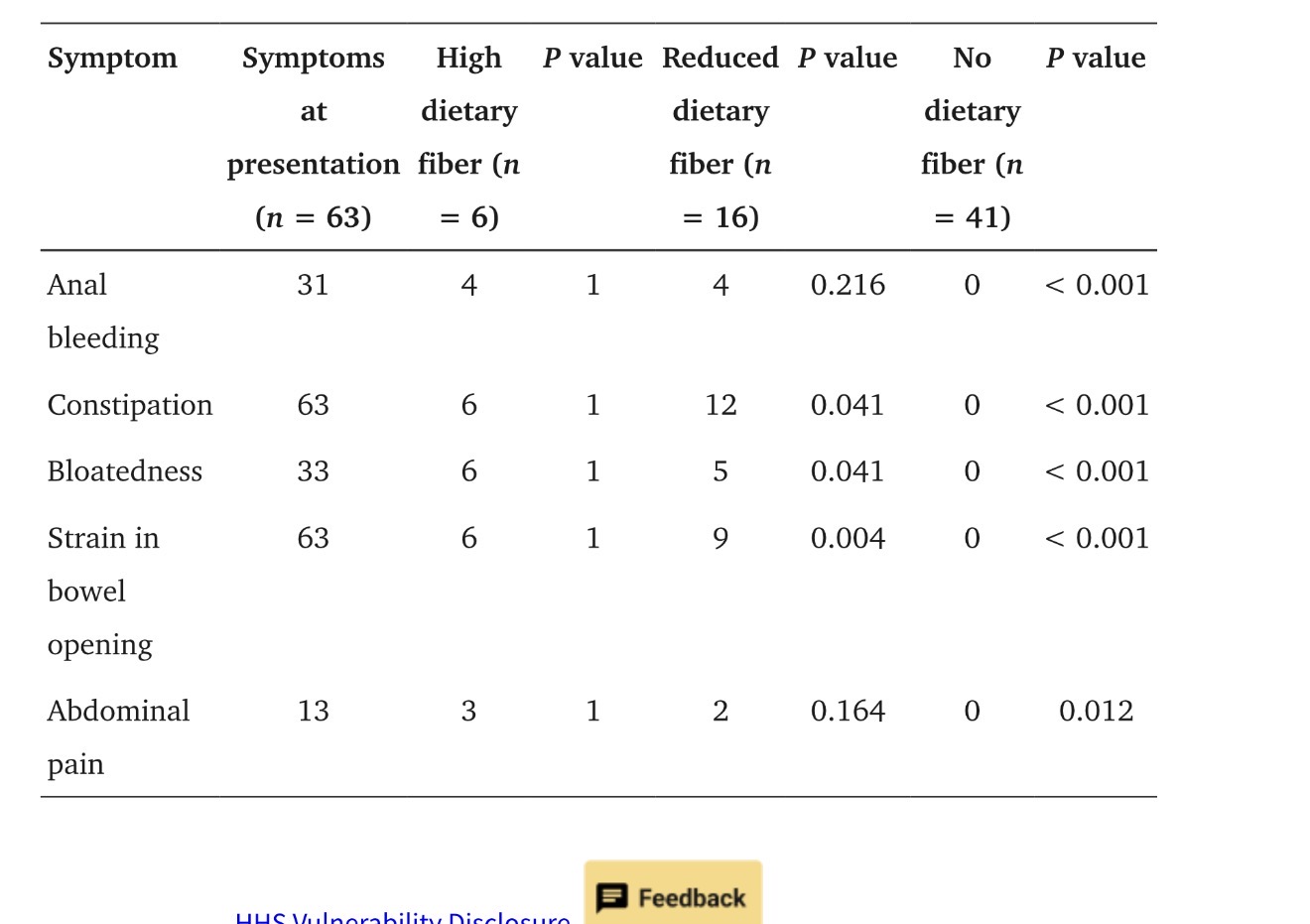Click the 0.216 P value cell

tap(848, 286)
